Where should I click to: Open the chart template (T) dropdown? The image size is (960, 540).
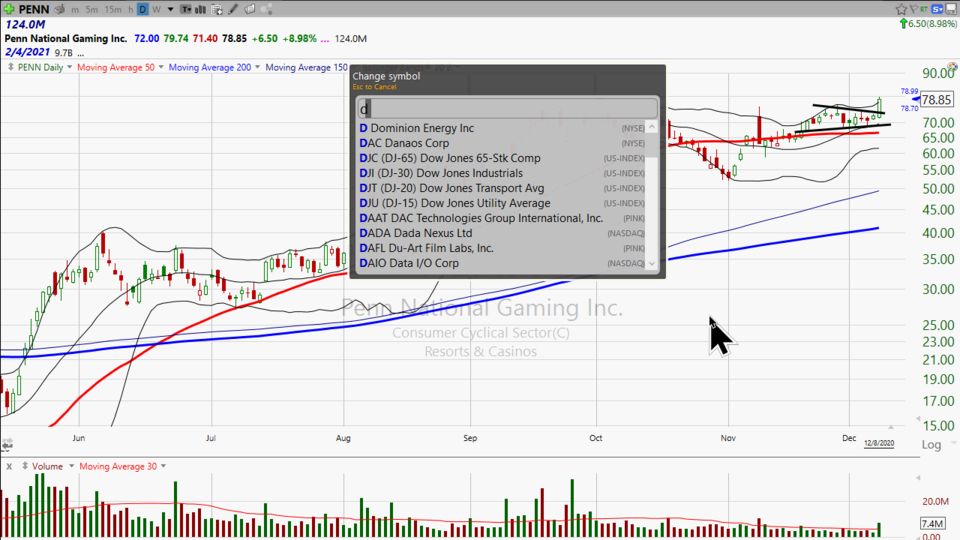pyautogui.click(x=185, y=9)
